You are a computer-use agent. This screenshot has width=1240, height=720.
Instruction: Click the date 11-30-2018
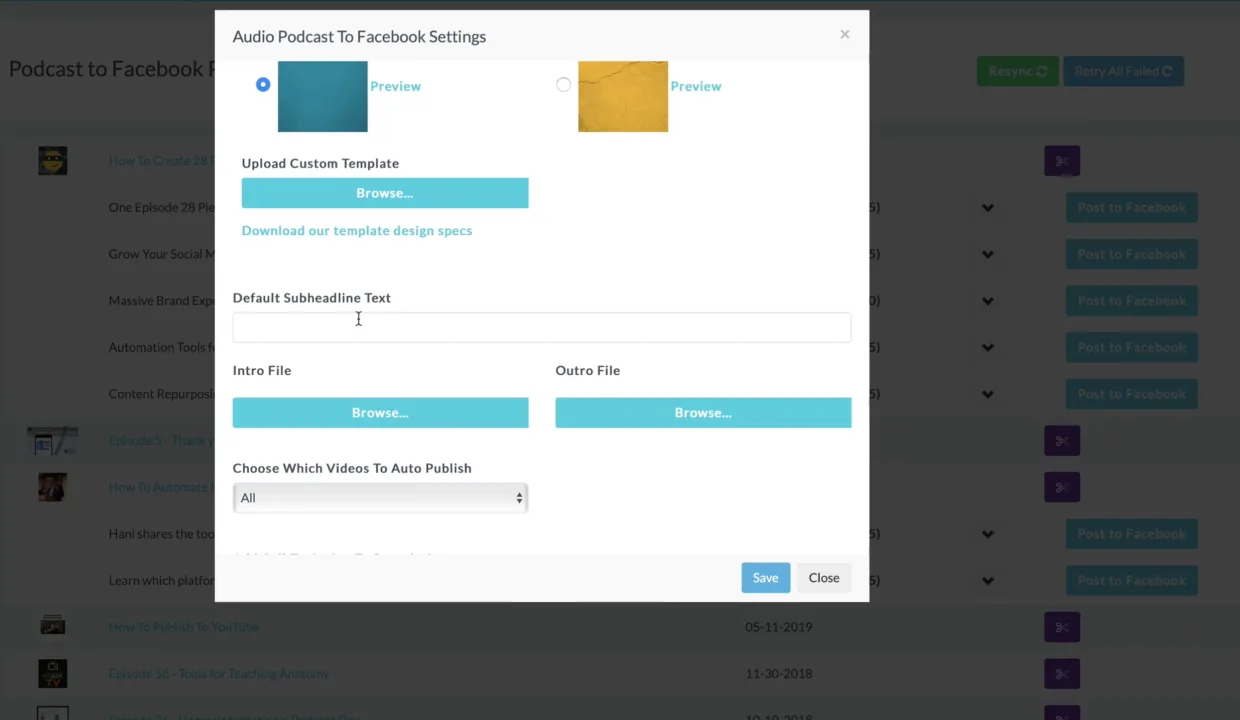tap(779, 673)
